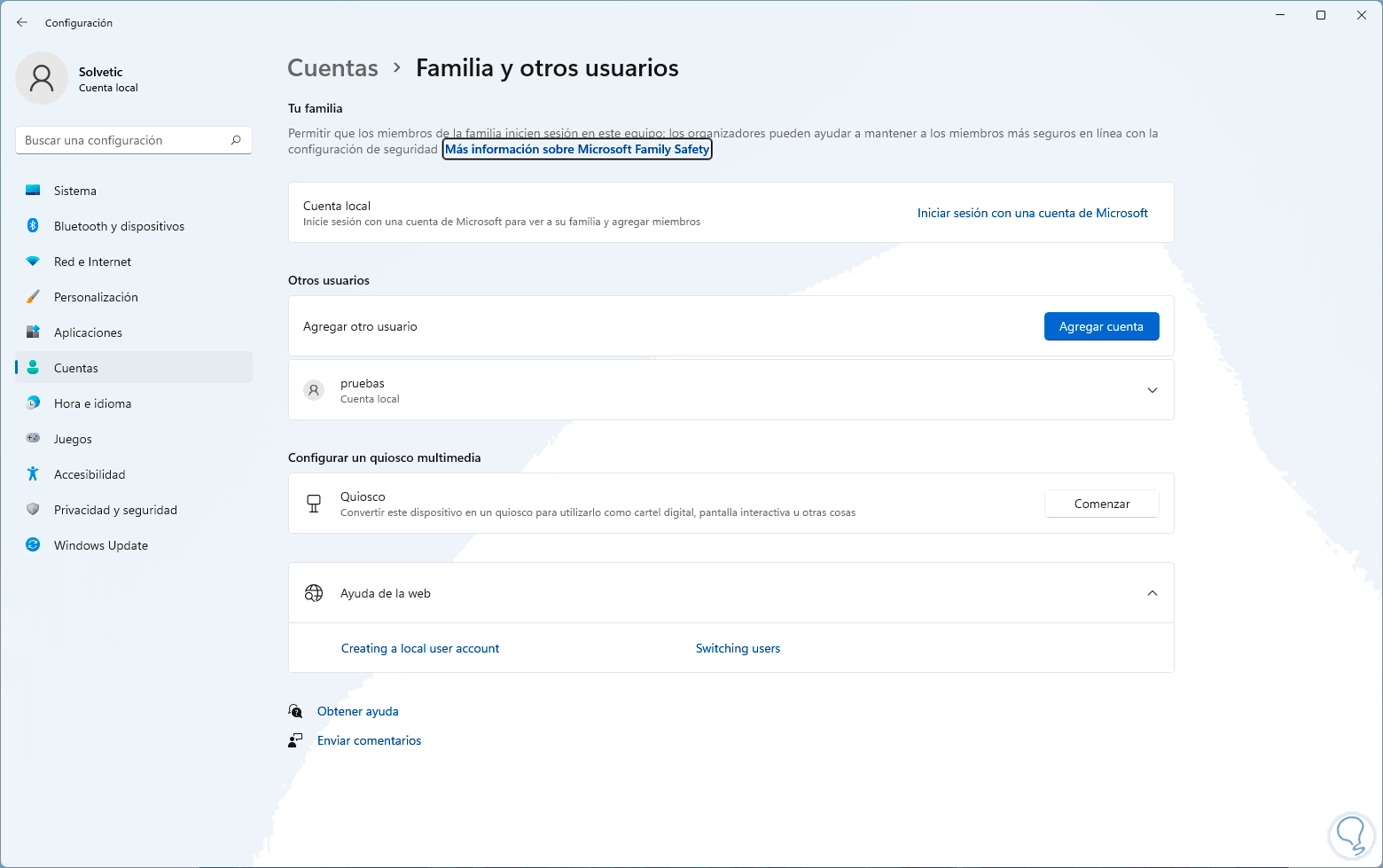This screenshot has height=868, width=1383.
Task: Navigate to Cuentas in the breadcrumb
Action: (333, 68)
